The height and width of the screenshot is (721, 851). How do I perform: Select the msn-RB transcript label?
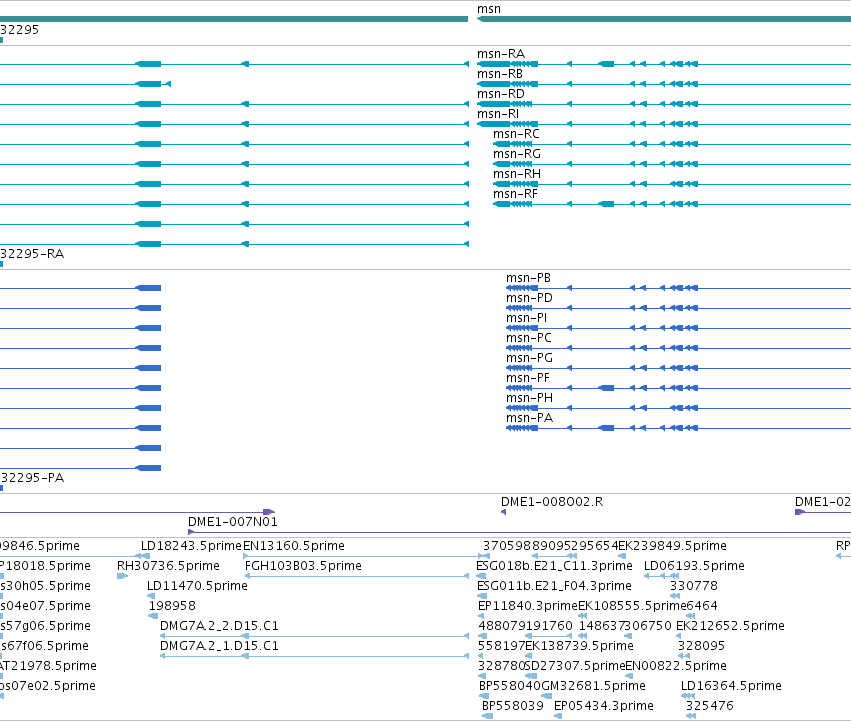point(499,74)
